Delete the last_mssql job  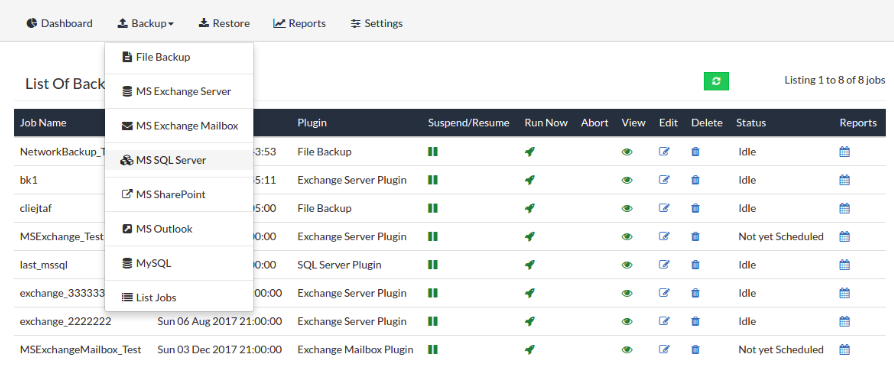[x=695, y=265]
